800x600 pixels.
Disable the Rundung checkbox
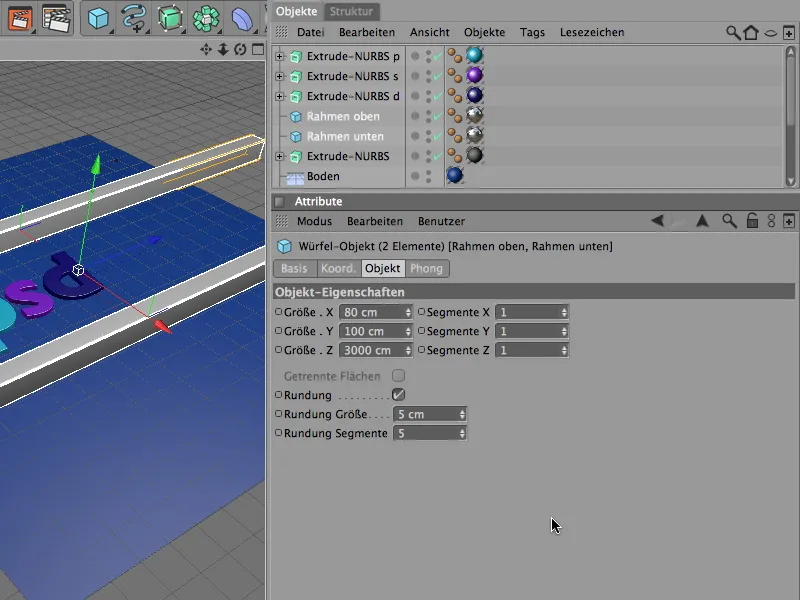pyautogui.click(x=398, y=395)
